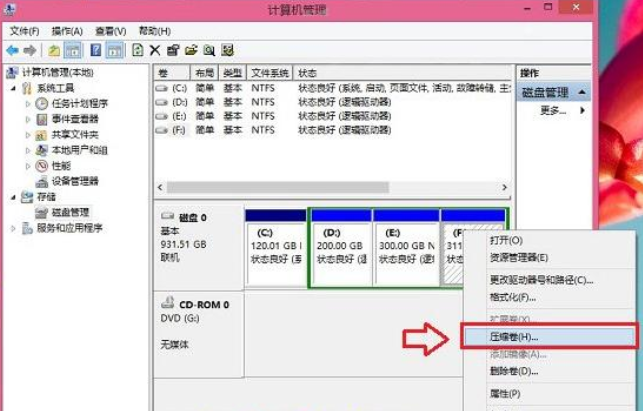The width and height of the screenshot is (643, 411).
Task: Choose 资源管理器(E) in context menu
Action: tap(550, 258)
